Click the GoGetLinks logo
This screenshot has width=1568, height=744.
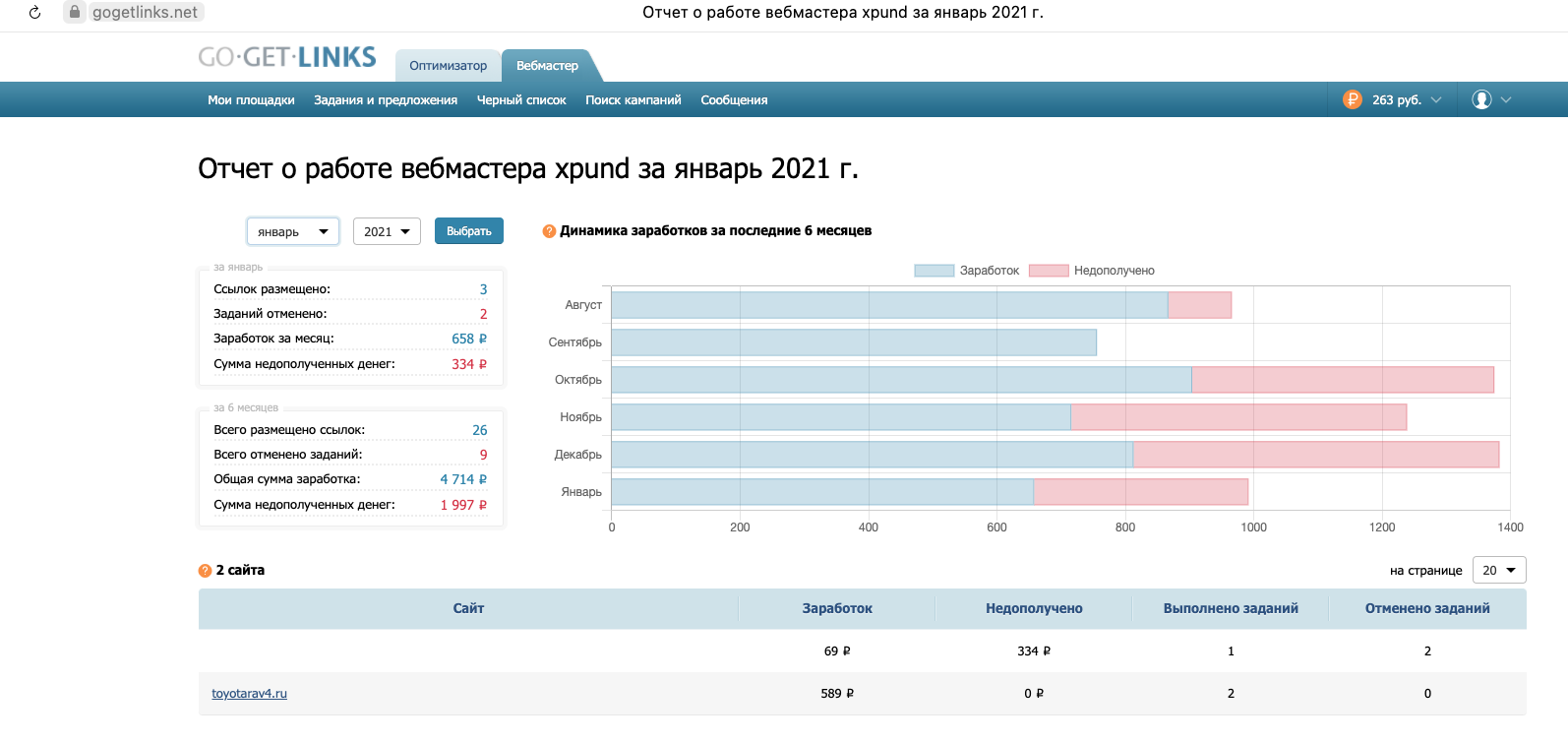[287, 57]
